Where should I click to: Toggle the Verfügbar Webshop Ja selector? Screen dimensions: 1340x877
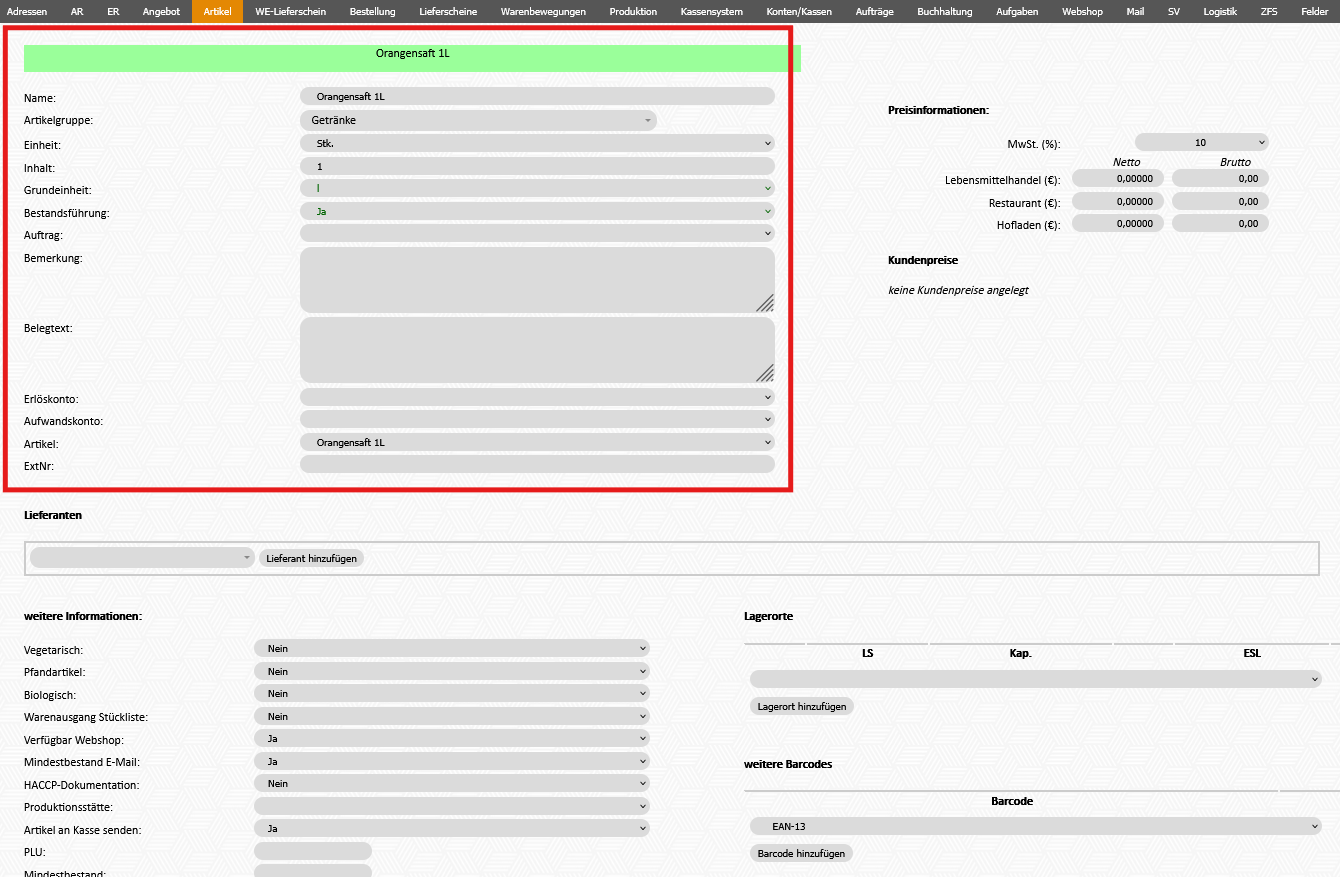coord(451,738)
